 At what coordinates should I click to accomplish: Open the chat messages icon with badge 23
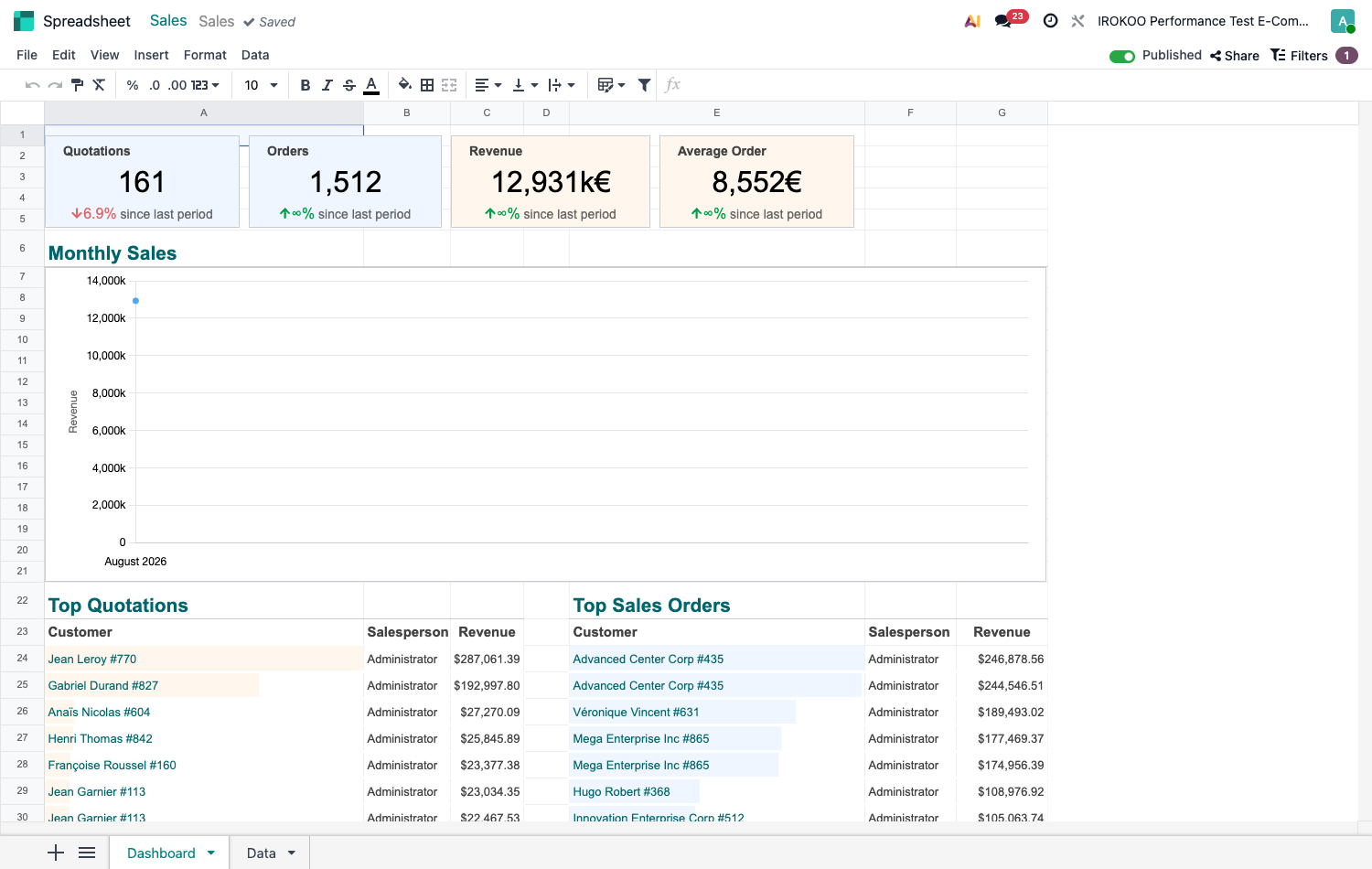1003,20
